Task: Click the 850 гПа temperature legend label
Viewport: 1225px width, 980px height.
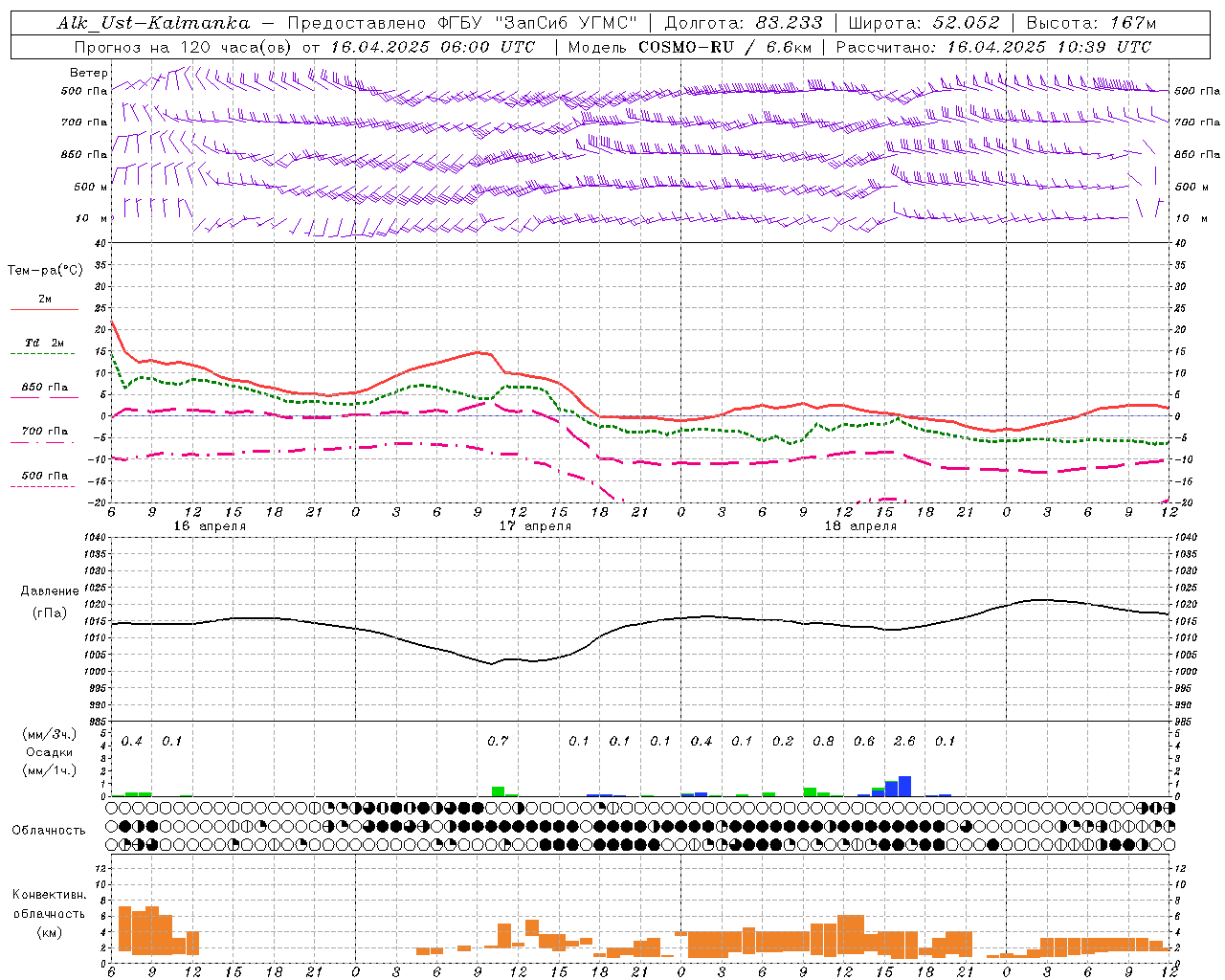Action: pyautogui.click(x=44, y=388)
